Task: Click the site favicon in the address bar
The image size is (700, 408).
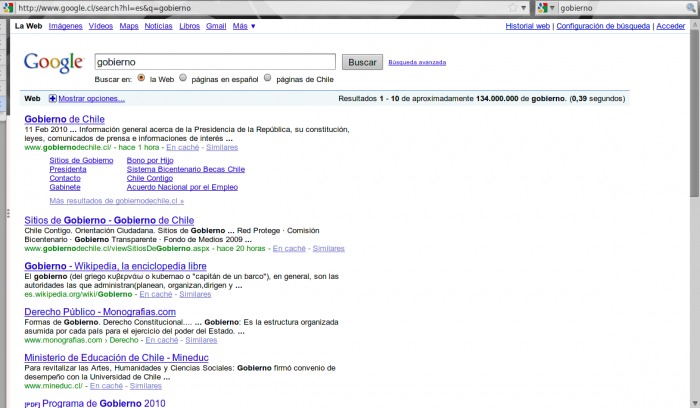Action: click(8, 8)
